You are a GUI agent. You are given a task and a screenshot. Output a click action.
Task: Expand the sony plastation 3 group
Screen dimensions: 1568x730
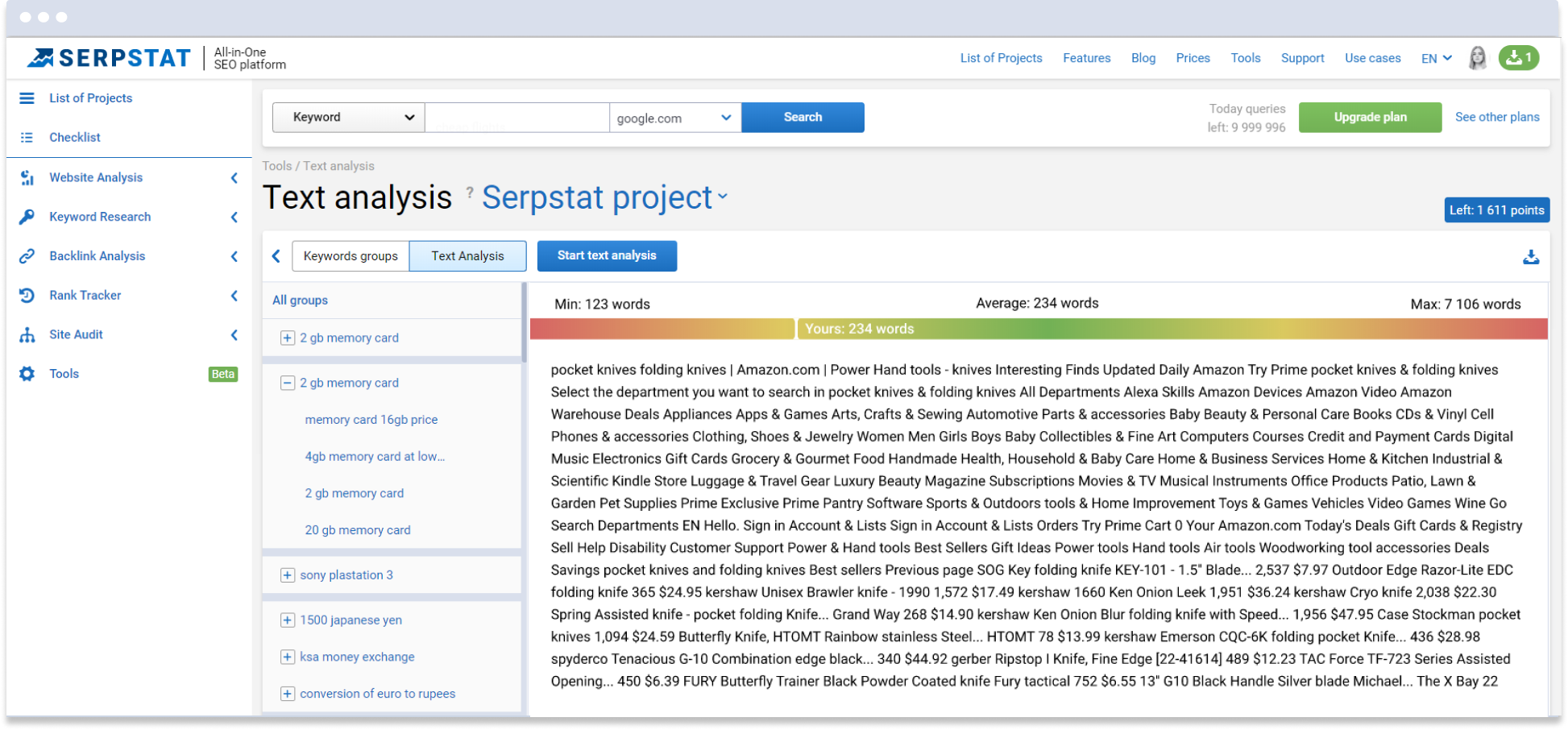click(287, 575)
